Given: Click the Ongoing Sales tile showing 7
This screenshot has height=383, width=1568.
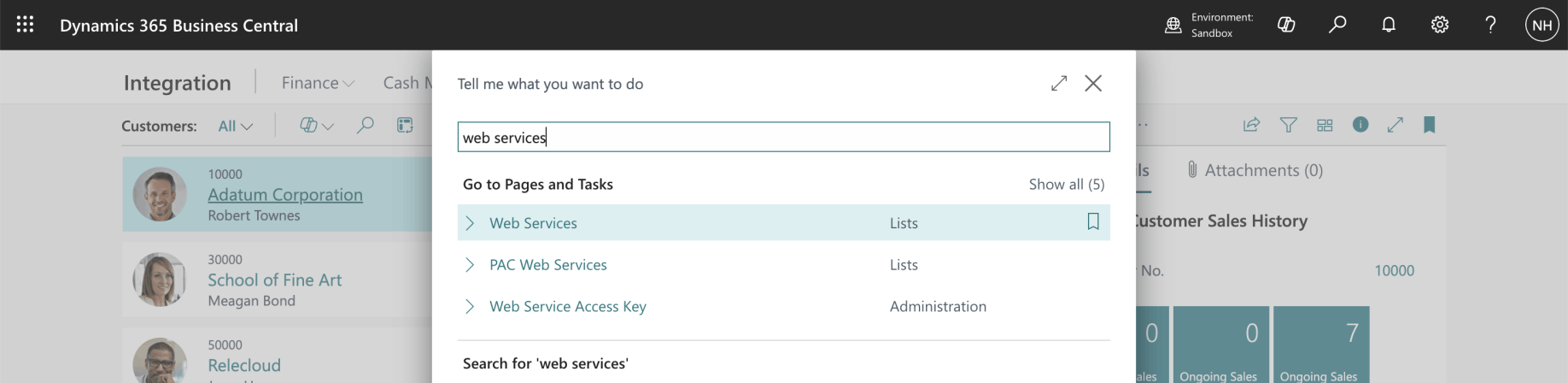Looking at the screenshot, I should tap(1320, 344).
